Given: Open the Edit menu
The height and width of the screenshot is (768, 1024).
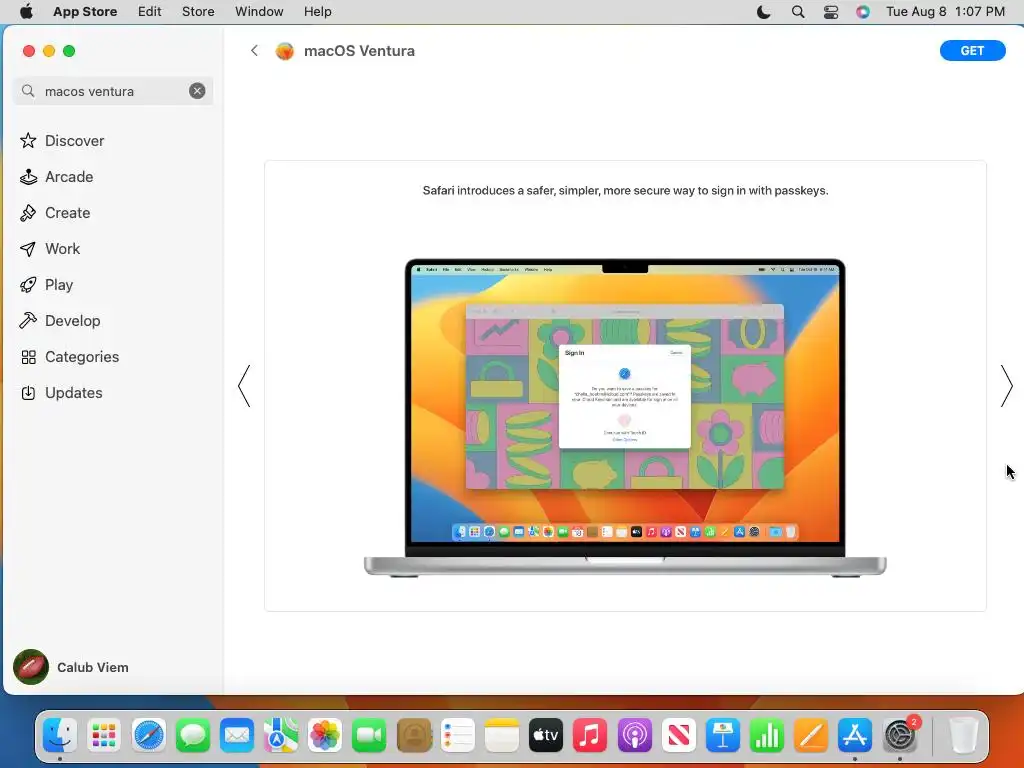Looking at the screenshot, I should (150, 12).
